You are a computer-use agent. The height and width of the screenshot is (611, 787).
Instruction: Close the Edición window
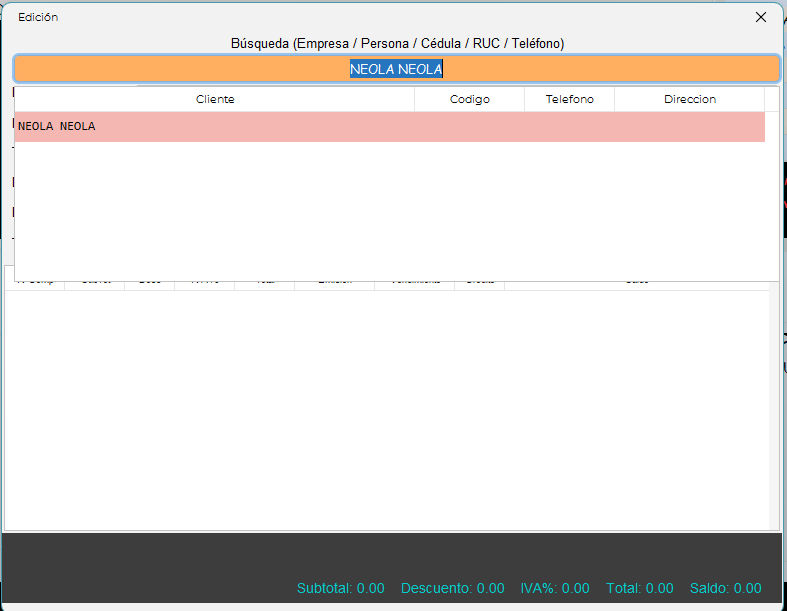[x=761, y=17]
